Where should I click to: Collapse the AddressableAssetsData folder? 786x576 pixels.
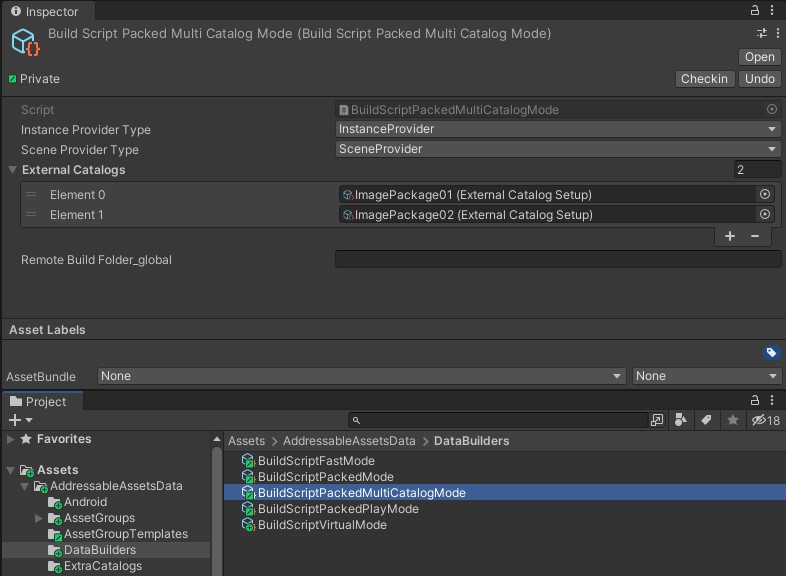coord(25,486)
